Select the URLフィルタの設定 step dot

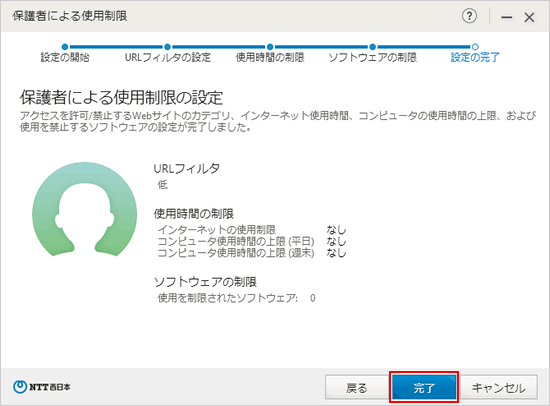pyautogui.click(x=167, y=47)
